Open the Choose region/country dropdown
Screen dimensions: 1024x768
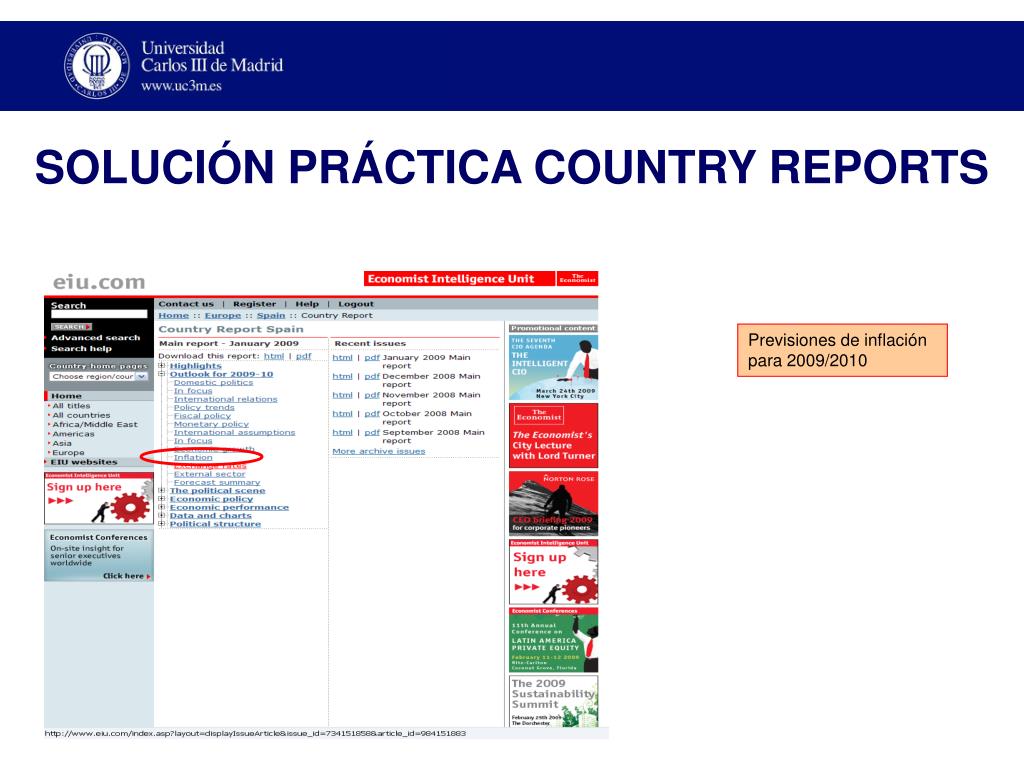[99, 377]
